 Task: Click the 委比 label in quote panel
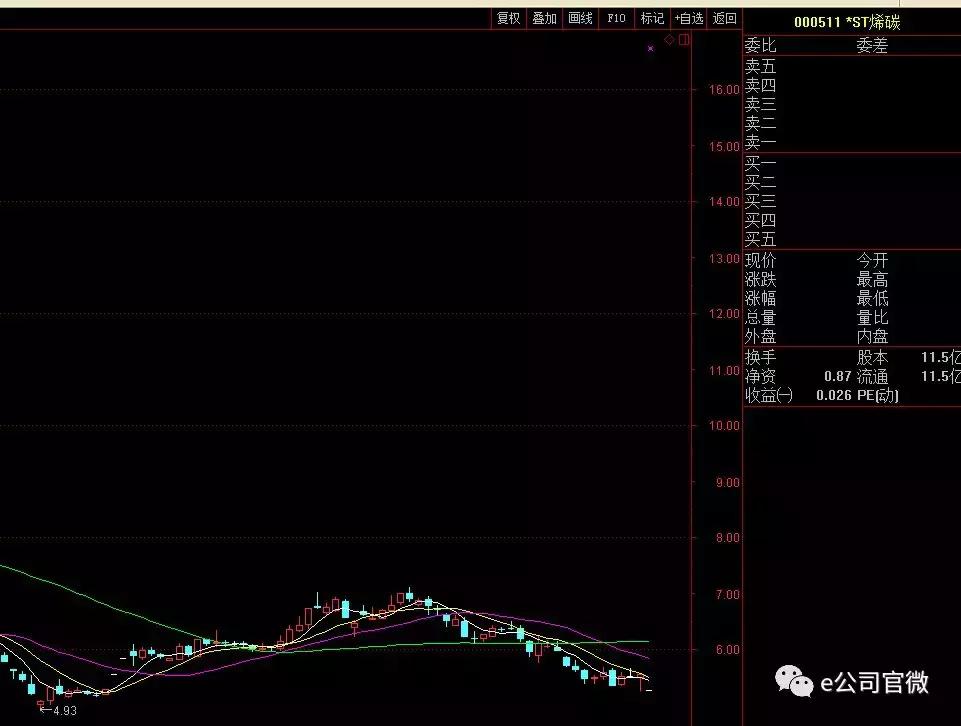coord(760,46)
